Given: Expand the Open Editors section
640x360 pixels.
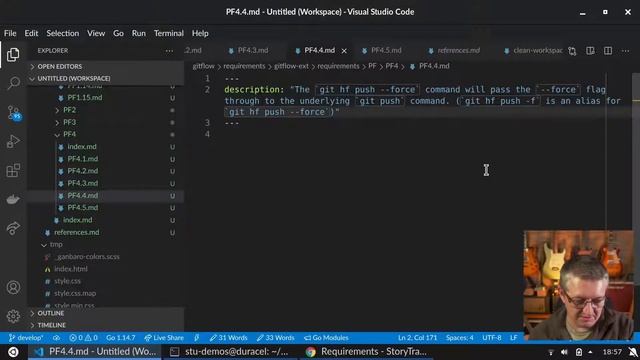Looking at the screenshot, I should tap(105, 66).
